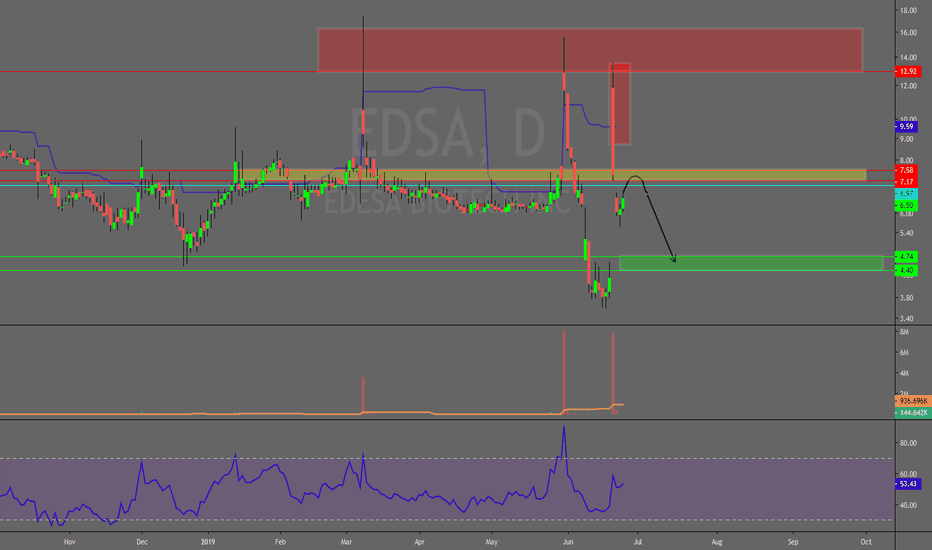This screenshot has width=932, height=550.
Task: Click Nov on the time axis
Action: (x=70, y=542)
